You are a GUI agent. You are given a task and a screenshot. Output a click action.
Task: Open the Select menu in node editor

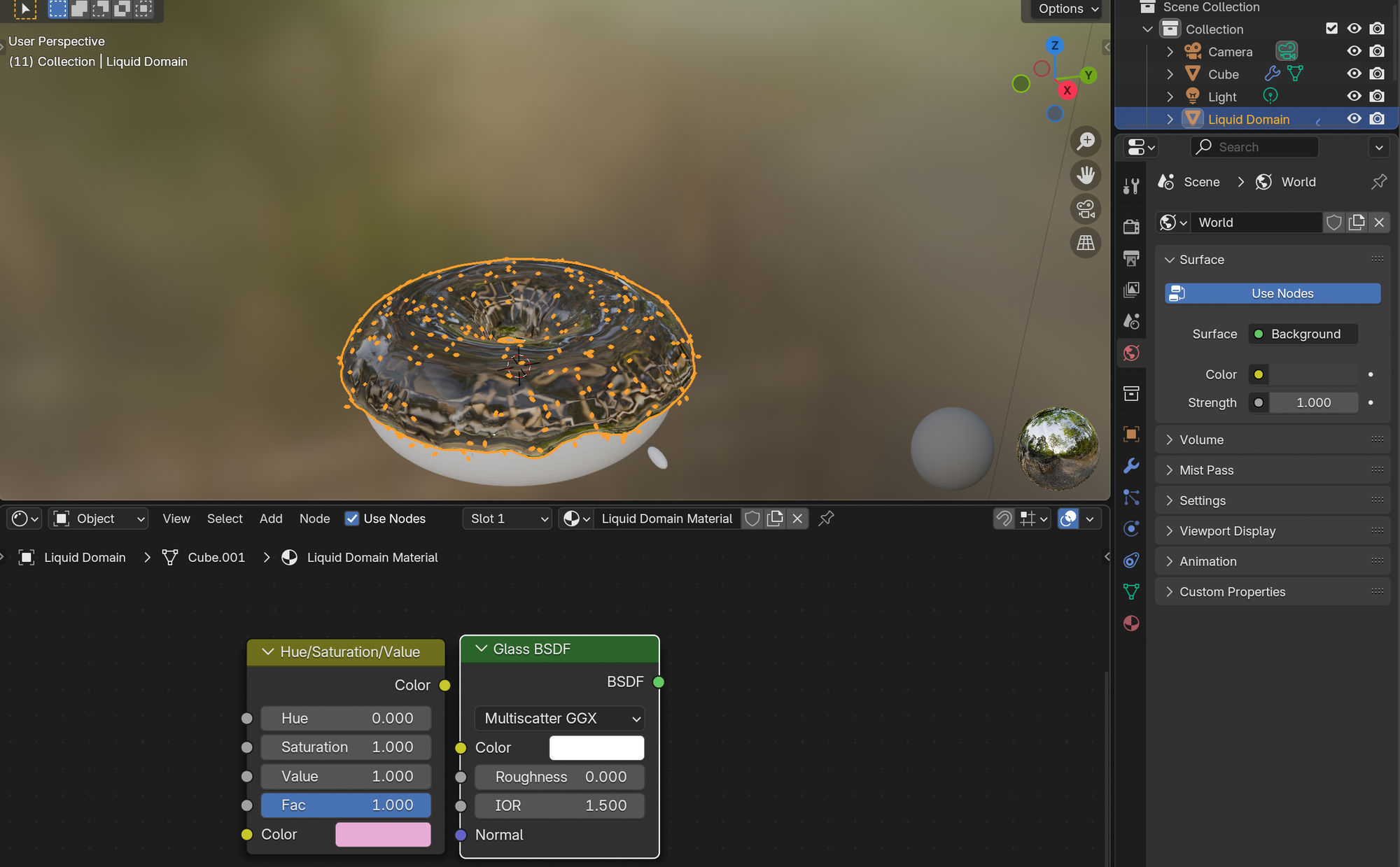click(x=225, y=519)
